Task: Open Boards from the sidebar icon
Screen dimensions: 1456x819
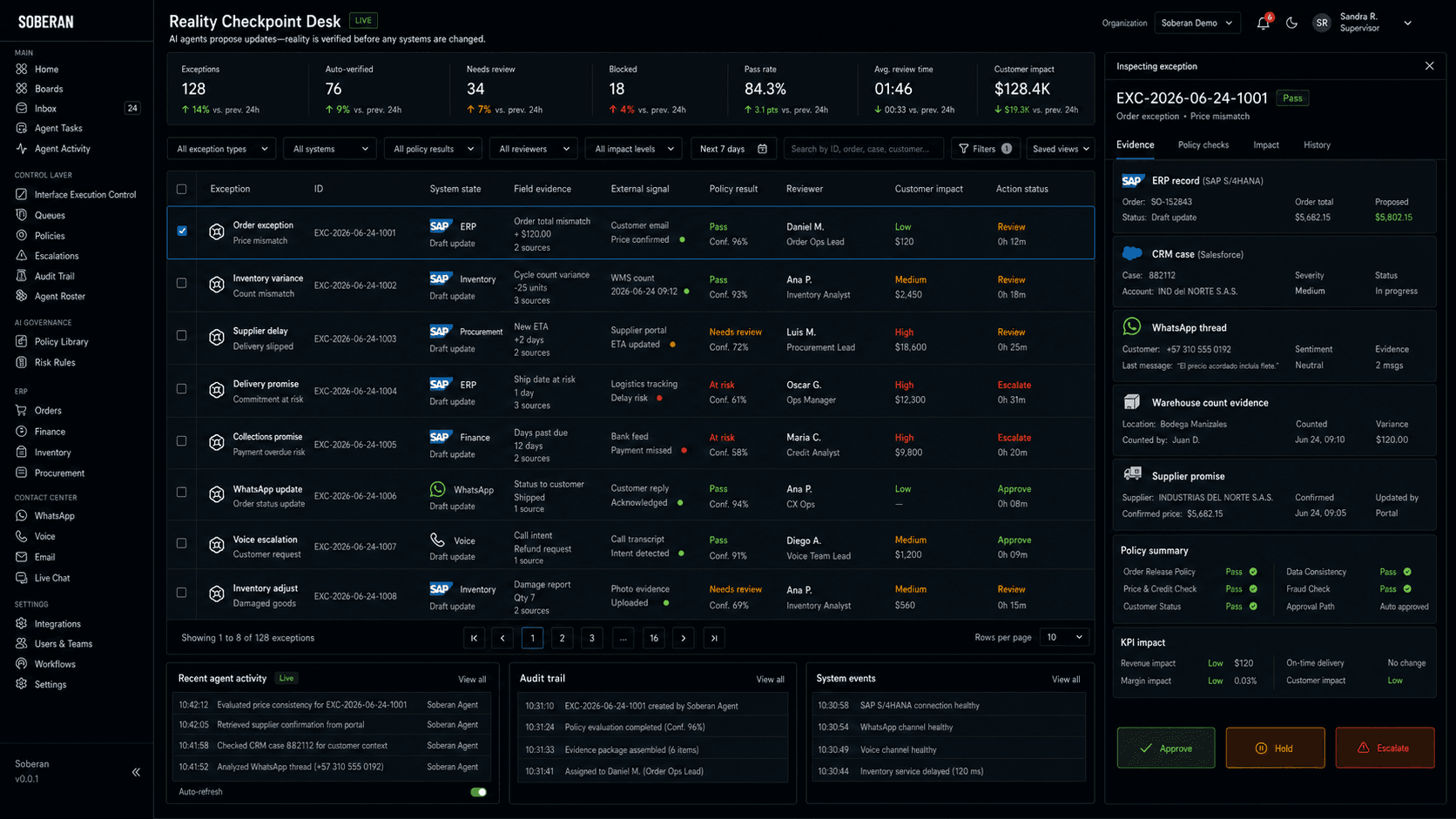Action: (x=22, y=88)
